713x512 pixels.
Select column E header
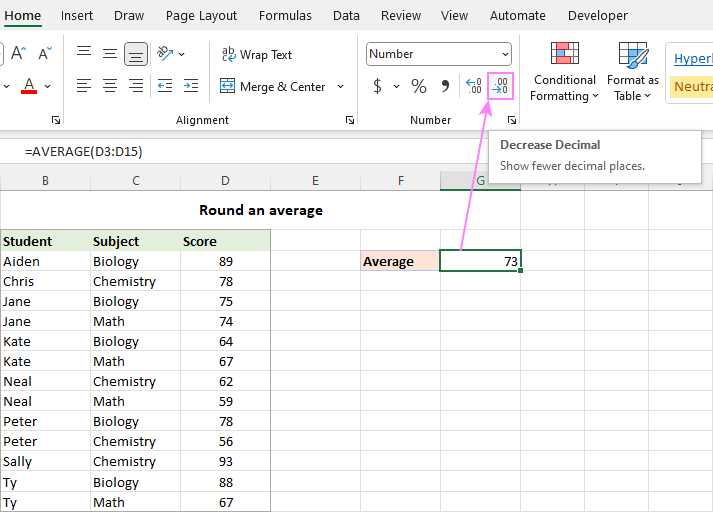click(x=316, y=181)
